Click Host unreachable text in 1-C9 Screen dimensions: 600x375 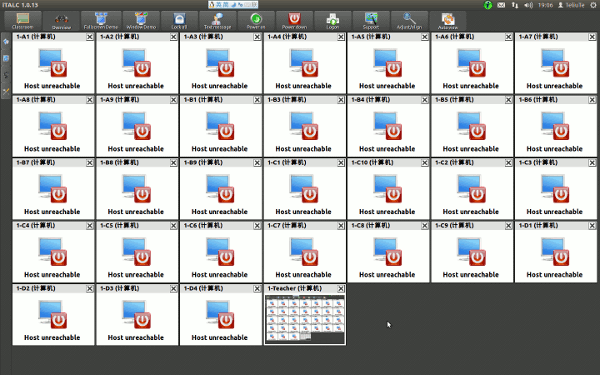[471, 275]
